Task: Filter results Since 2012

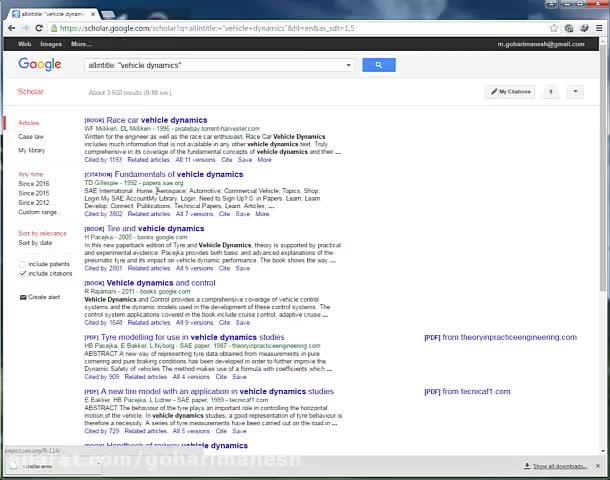Action: pos(33,202)
